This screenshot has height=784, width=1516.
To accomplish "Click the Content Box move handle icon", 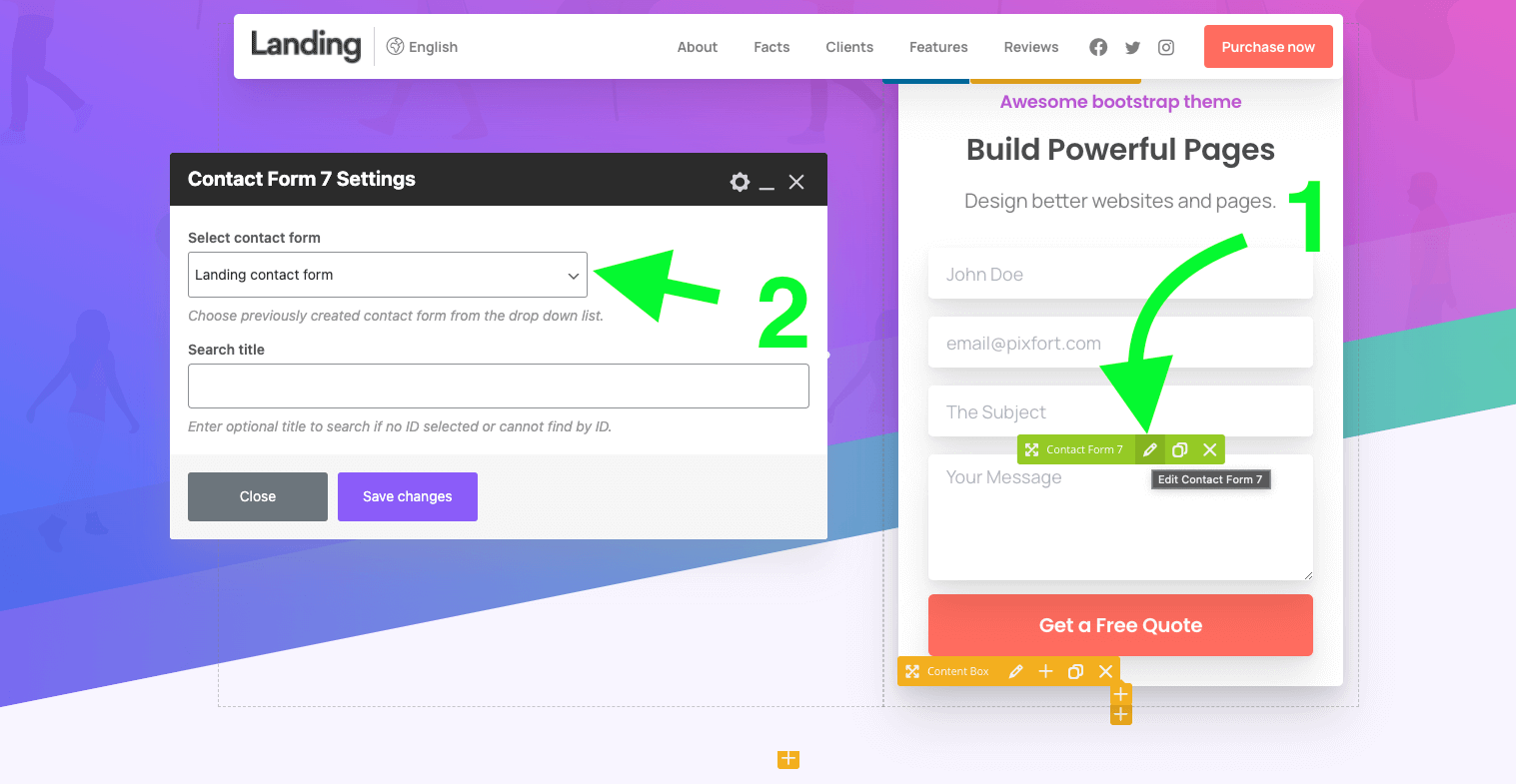I will pyautogui.click(x=912, y=671).
